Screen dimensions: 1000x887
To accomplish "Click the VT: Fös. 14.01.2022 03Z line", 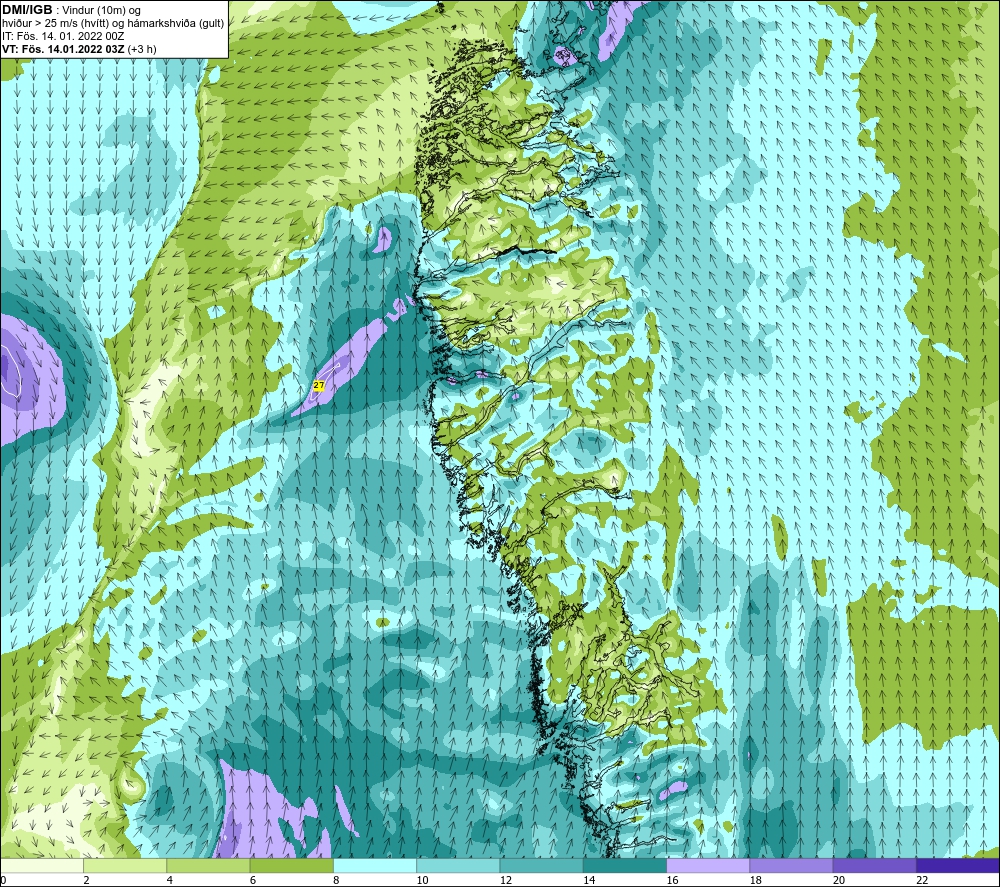I will click(x=79, y=49).
